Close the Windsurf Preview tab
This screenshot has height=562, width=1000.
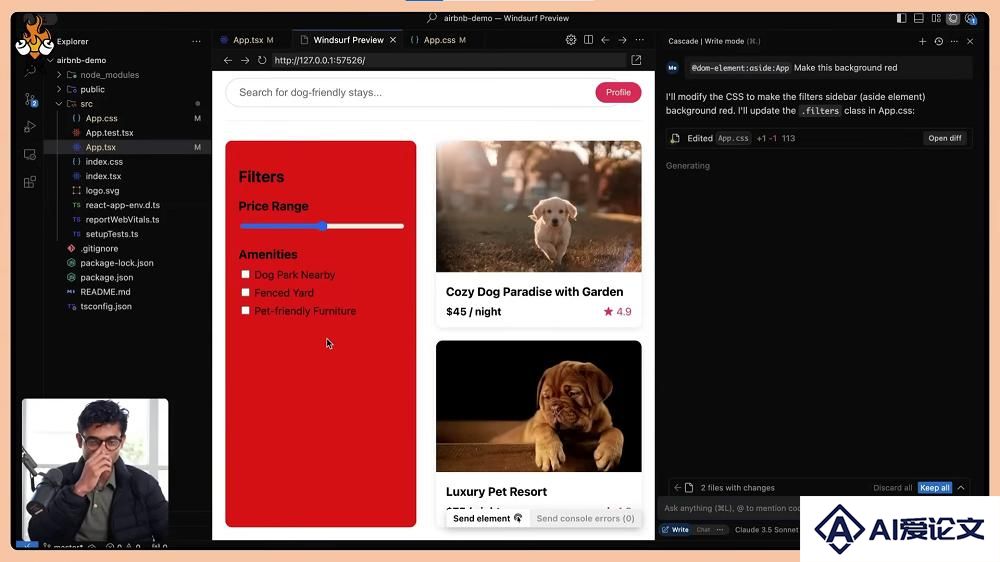[x=393, y=40]
